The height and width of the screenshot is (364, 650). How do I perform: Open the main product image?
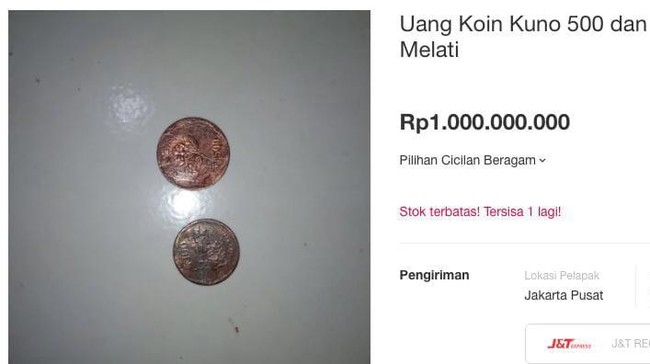(x=189, y=187)
